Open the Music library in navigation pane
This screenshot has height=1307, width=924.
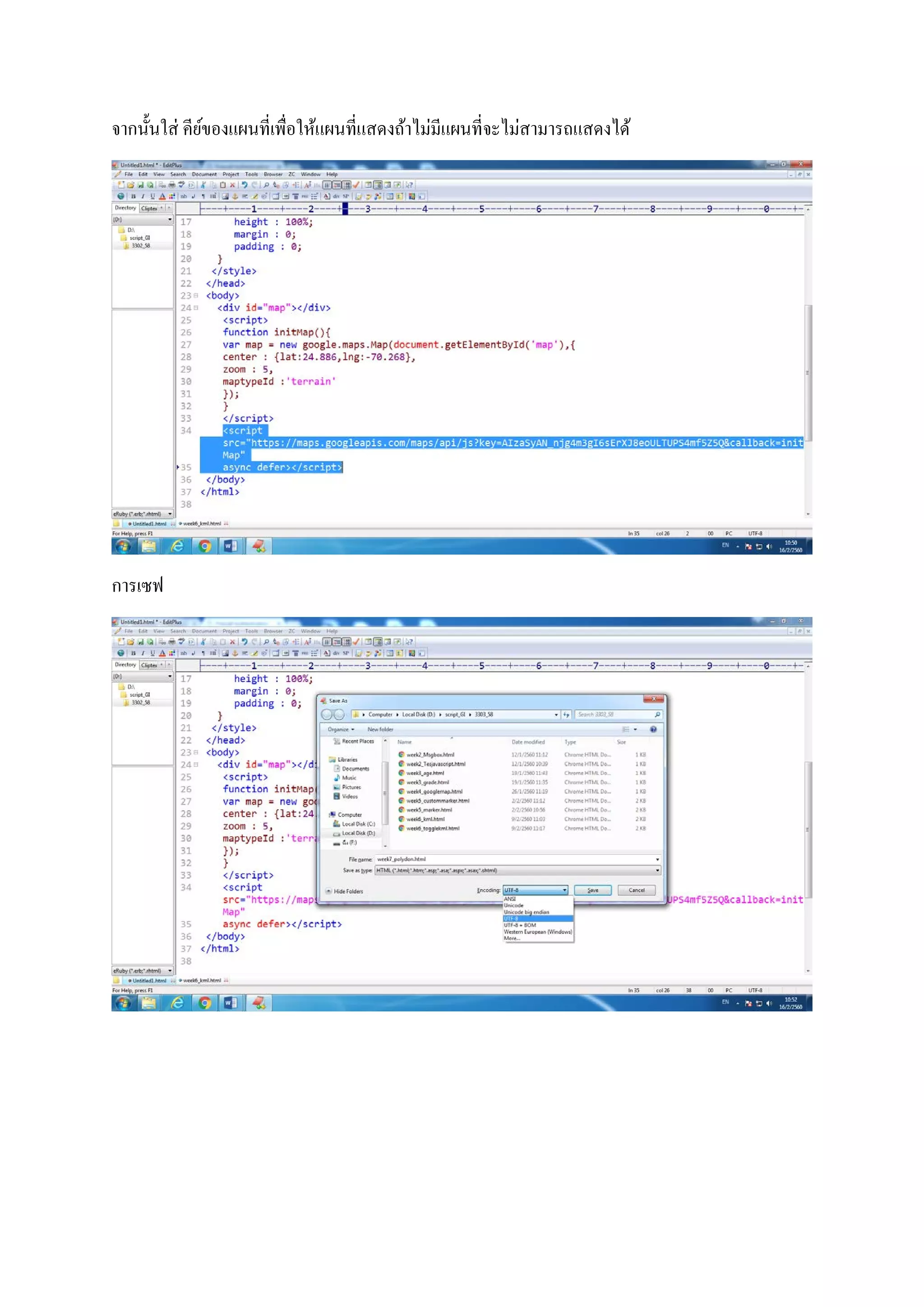tap(349, 778)
